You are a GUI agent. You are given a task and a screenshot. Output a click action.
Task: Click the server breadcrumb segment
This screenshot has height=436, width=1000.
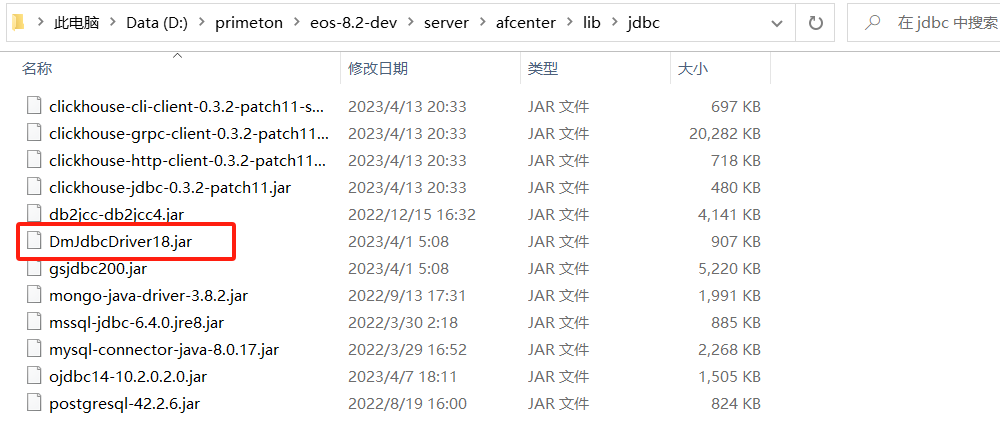click(x=444, y=23)
